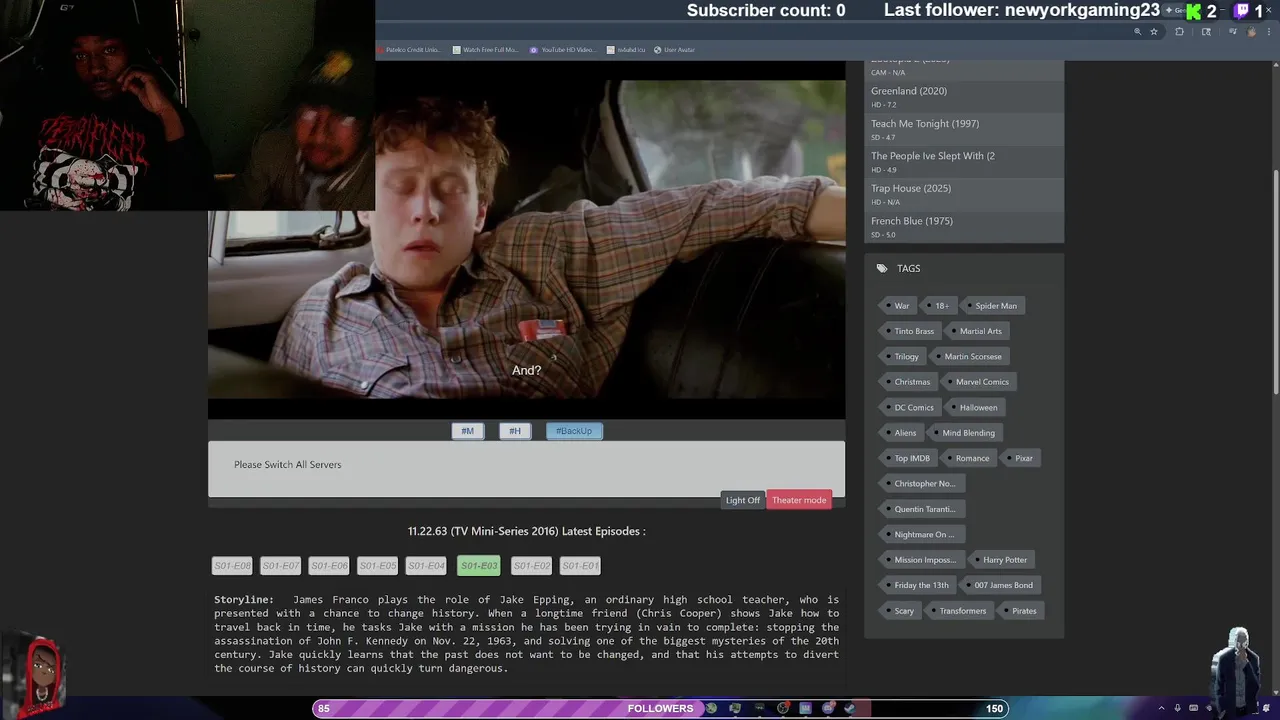This screenshot has height=720, width=1280.
Task: Open Discord from the taskbar
Action: pyautogui.click(x=828, y=708)
